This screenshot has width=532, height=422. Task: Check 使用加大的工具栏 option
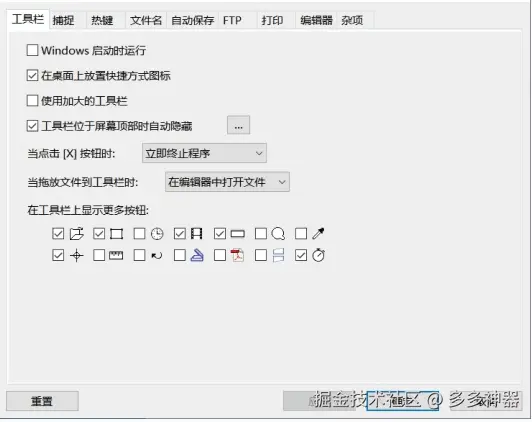click(x=32, y=101)
